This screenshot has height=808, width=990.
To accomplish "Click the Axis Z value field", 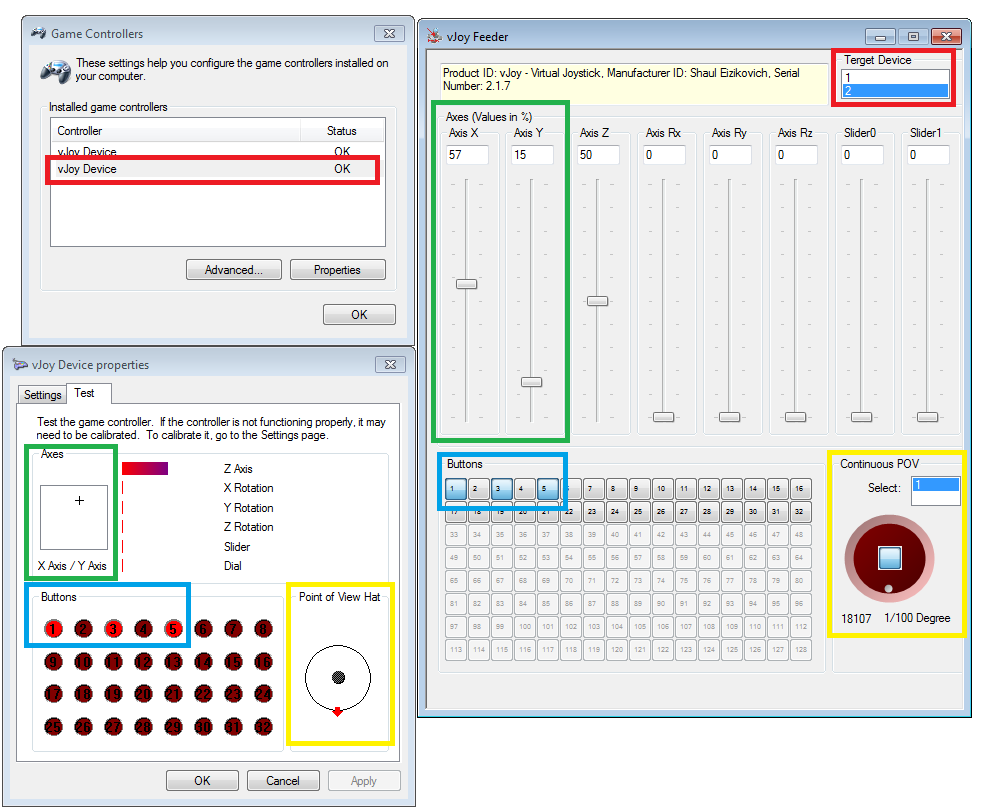I will coord(599,155).
